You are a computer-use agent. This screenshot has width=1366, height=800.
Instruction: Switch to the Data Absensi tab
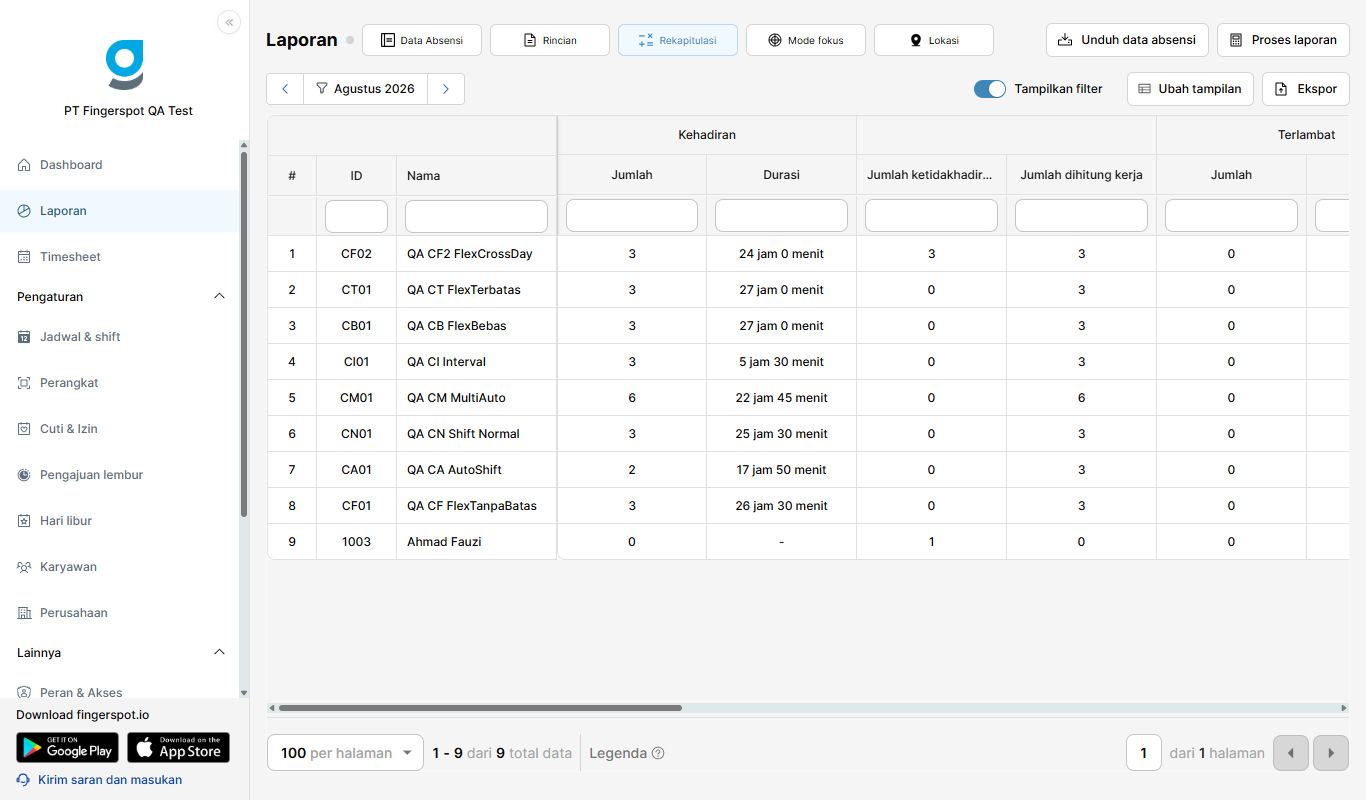422,40
